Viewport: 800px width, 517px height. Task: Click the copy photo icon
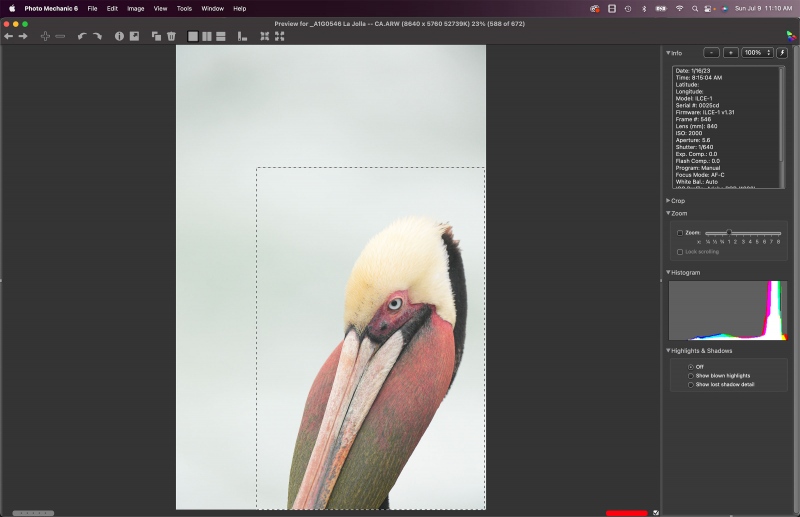tap(156, 36)
